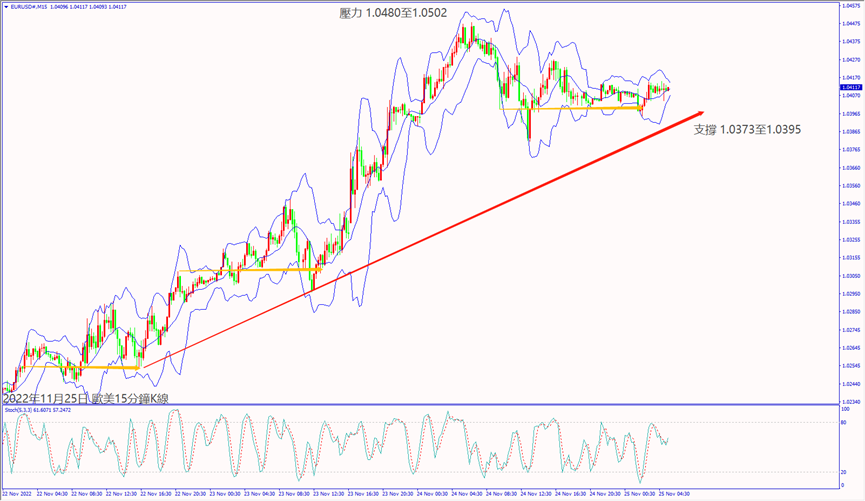Click the 22 Nov 2022 date on the time axis
The width and height of the screenshot is (865, 501).
click(x=20, y=493)
